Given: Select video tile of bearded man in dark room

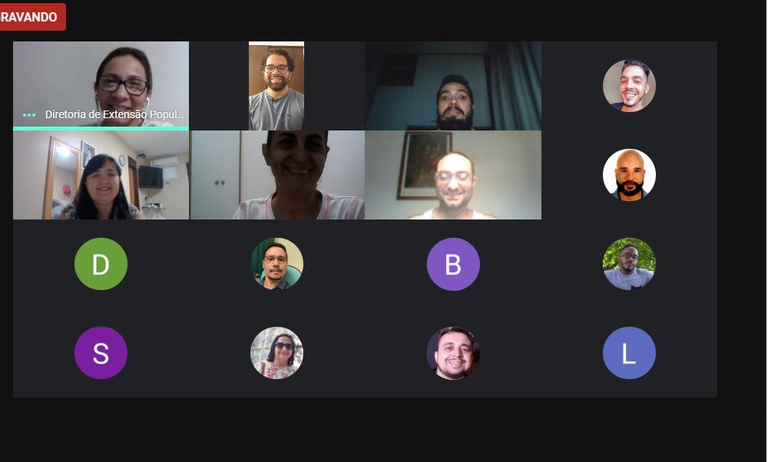Looking at the screenshot, I should tap(453, 86).
